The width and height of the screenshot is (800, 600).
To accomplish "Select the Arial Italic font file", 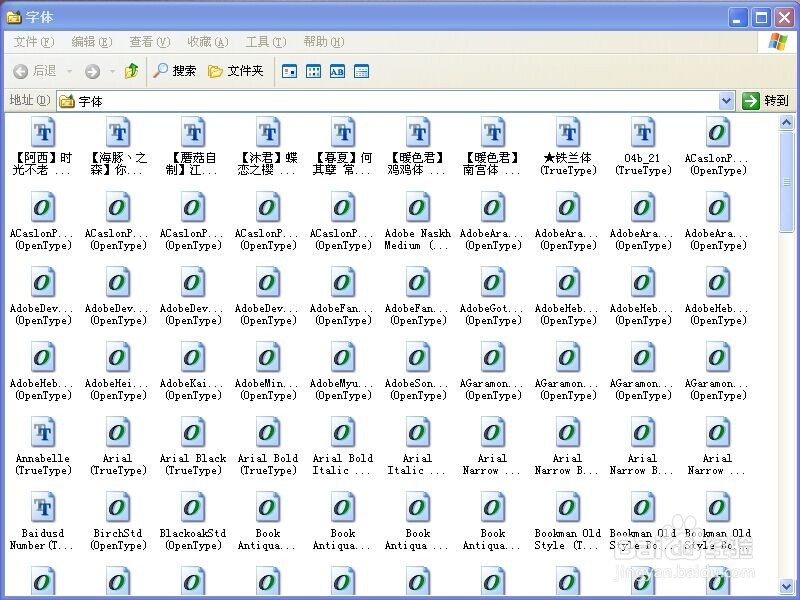I will (418, 446).
